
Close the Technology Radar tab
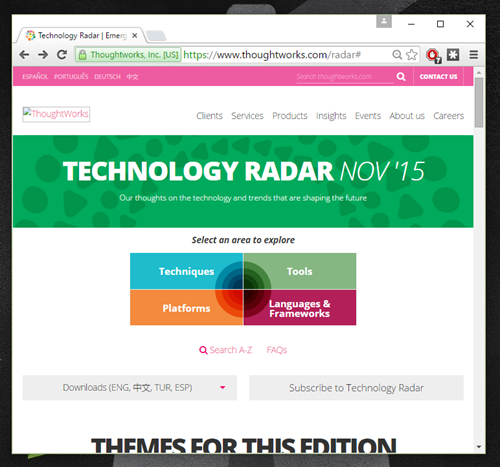click(135, 35)
